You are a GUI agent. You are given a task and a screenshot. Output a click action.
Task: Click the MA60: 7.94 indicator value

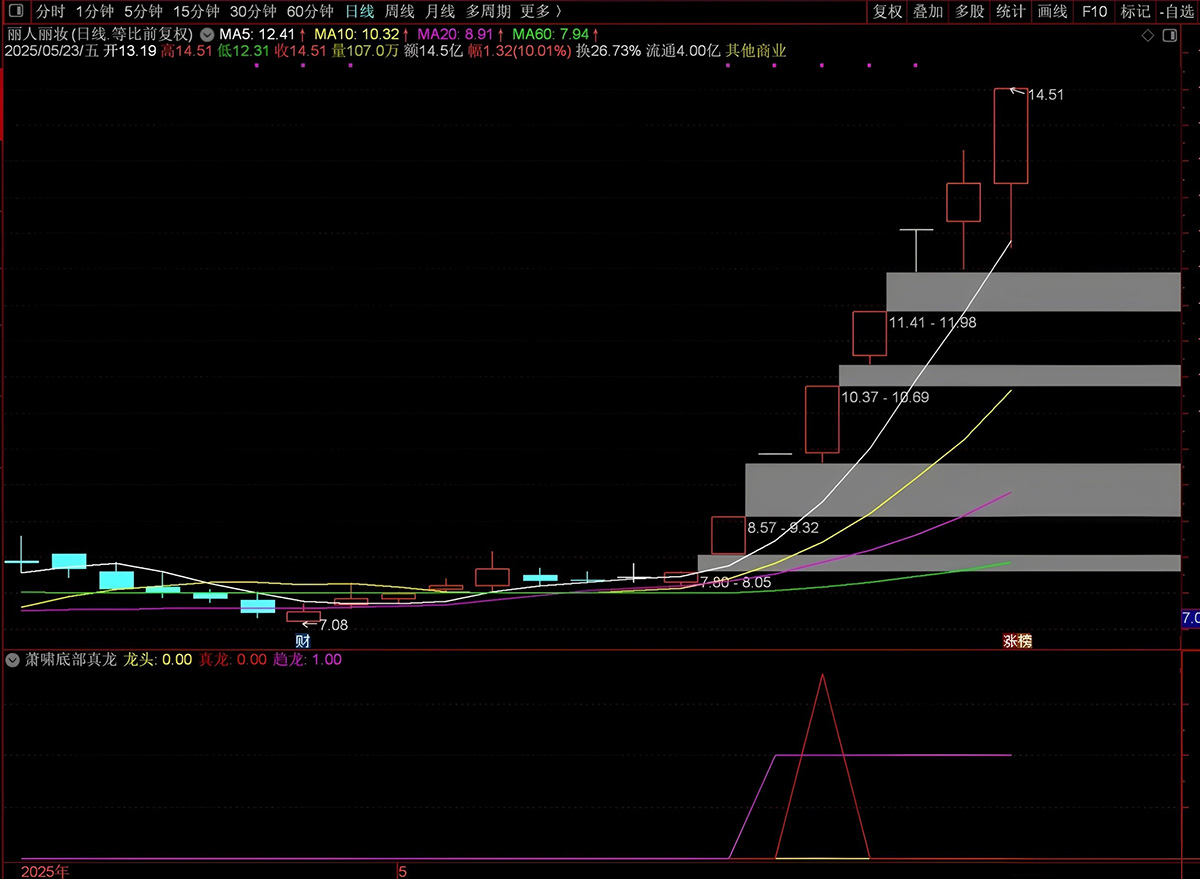click(550, 34)
